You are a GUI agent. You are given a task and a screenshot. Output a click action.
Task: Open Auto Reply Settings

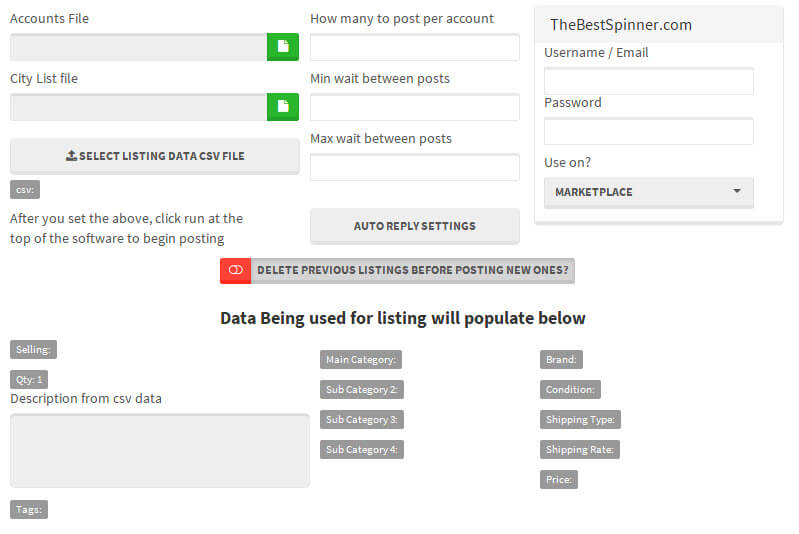[x=414, y=226]
